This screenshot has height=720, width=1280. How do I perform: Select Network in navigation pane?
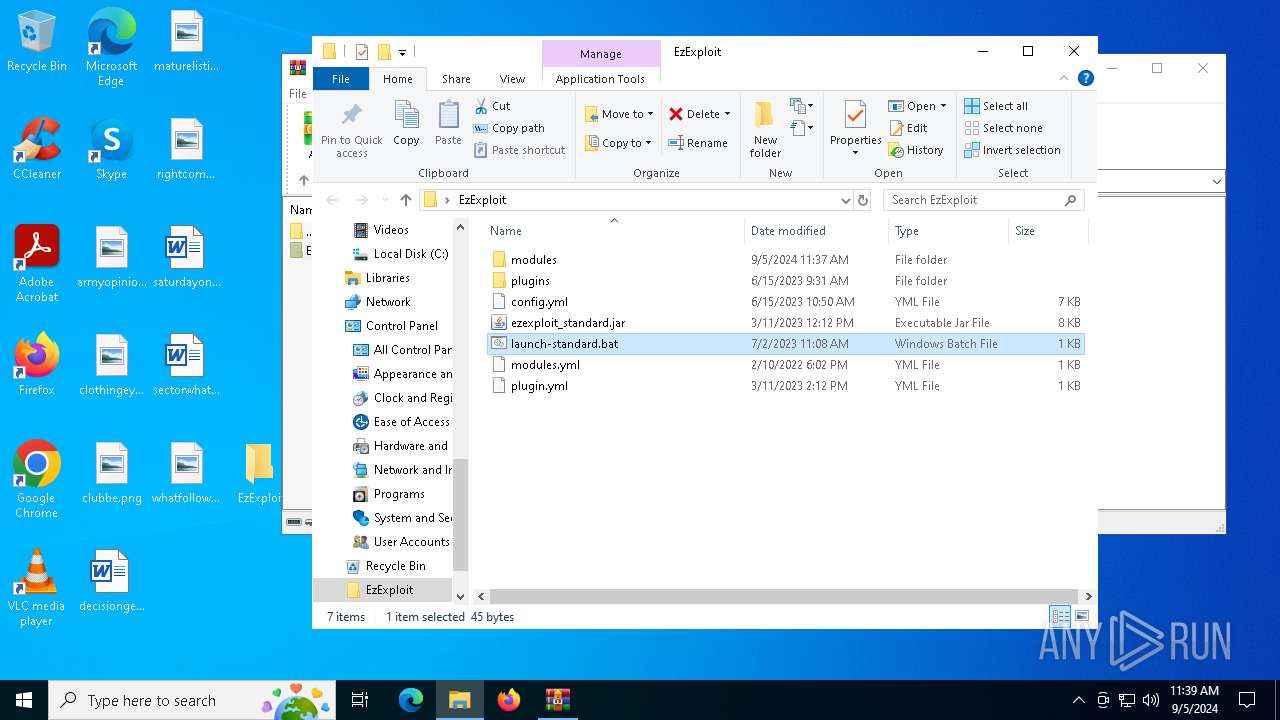[x=388, y=302]
